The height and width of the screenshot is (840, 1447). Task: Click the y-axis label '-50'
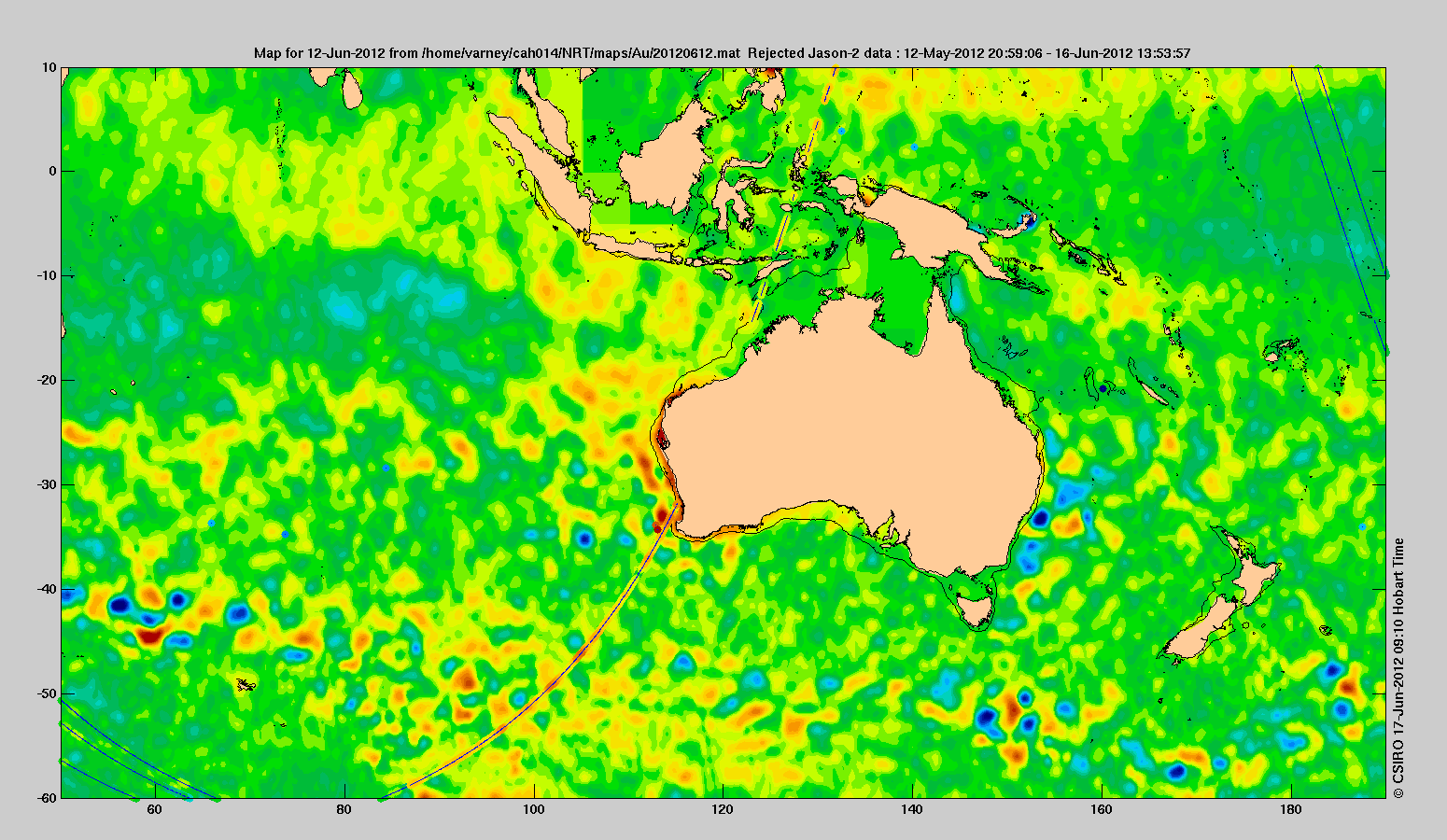tap(47, 694)
